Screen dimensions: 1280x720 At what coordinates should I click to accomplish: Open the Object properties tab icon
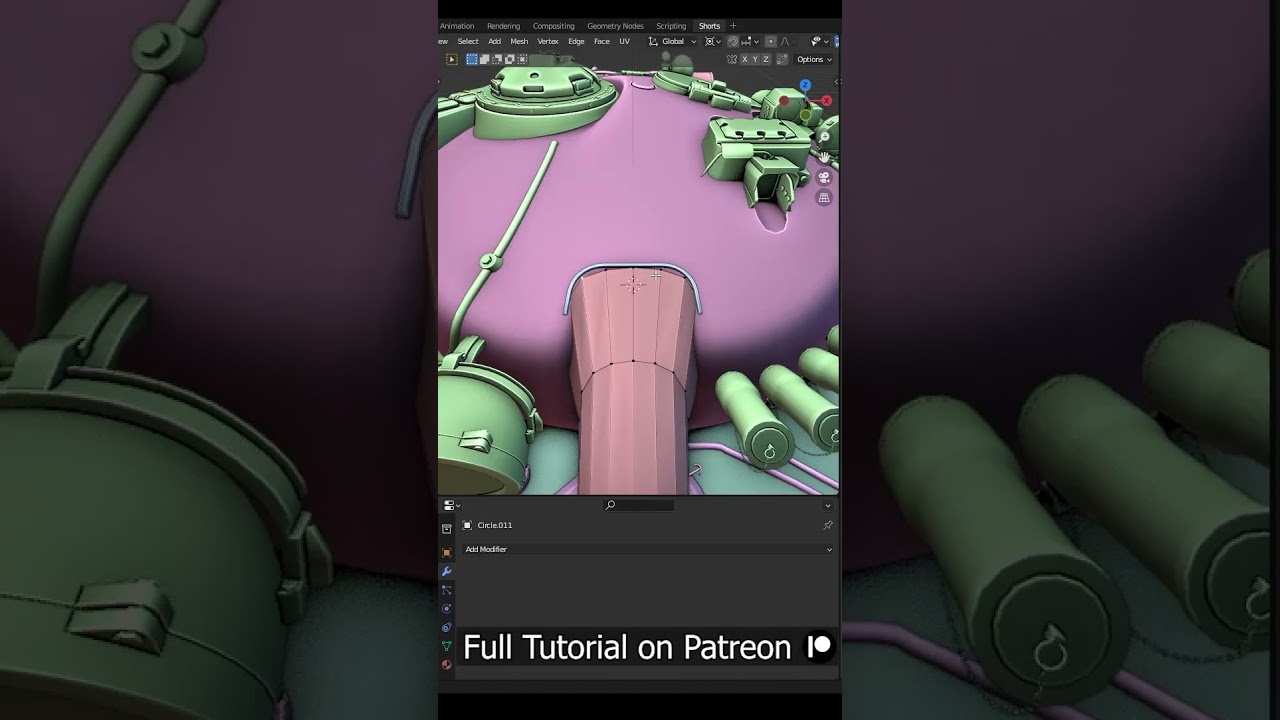(x=447, y=552)
